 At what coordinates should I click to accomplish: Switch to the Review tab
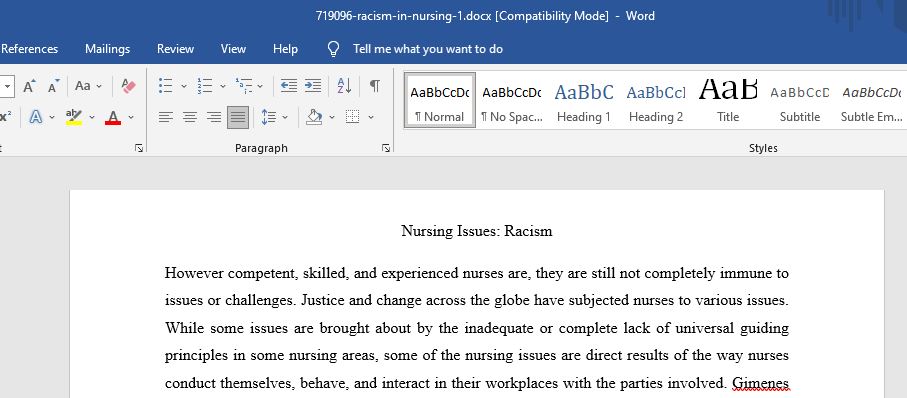(x=175, y=49)
